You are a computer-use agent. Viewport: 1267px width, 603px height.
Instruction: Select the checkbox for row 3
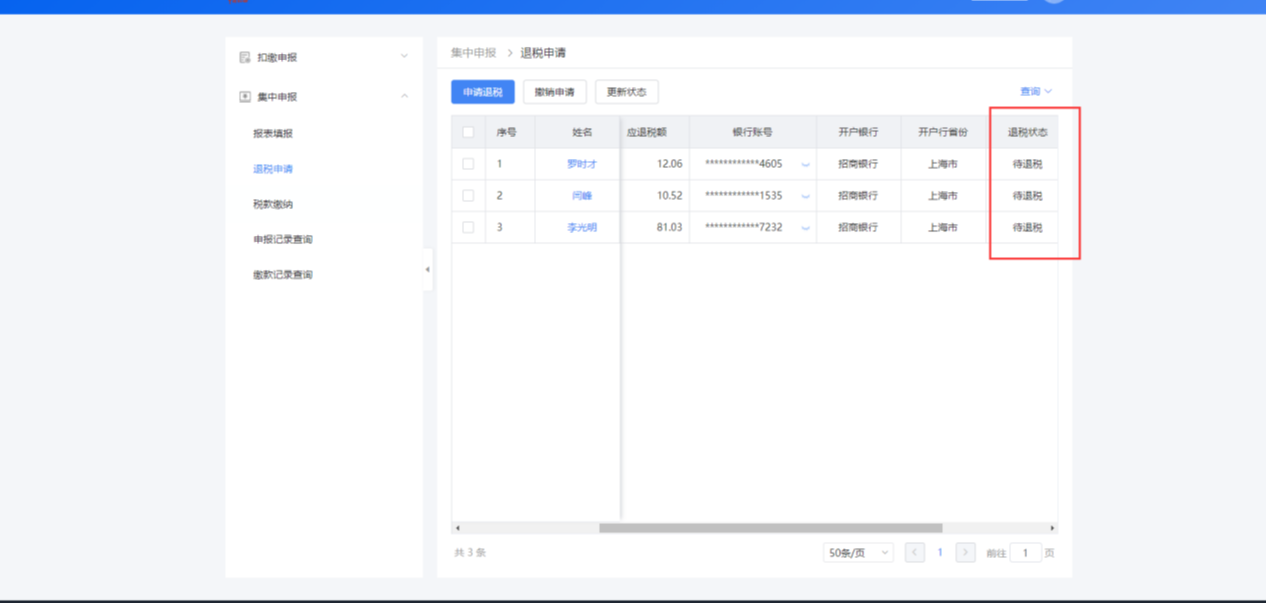pos(468,228)
